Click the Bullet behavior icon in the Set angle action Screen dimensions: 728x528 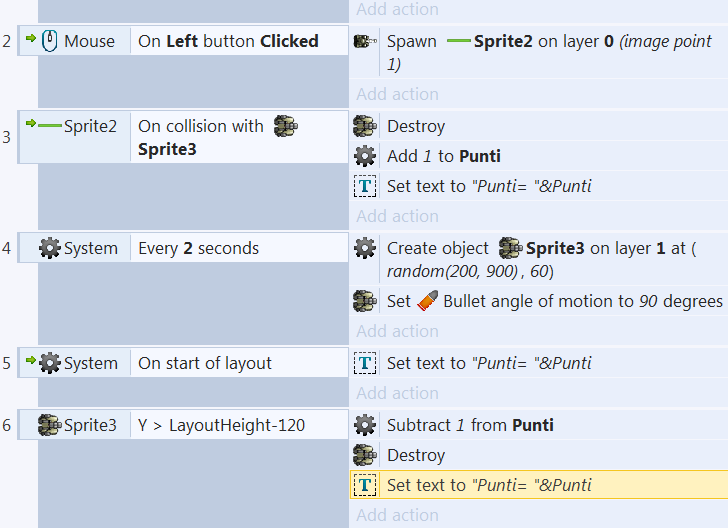point(427,301)
